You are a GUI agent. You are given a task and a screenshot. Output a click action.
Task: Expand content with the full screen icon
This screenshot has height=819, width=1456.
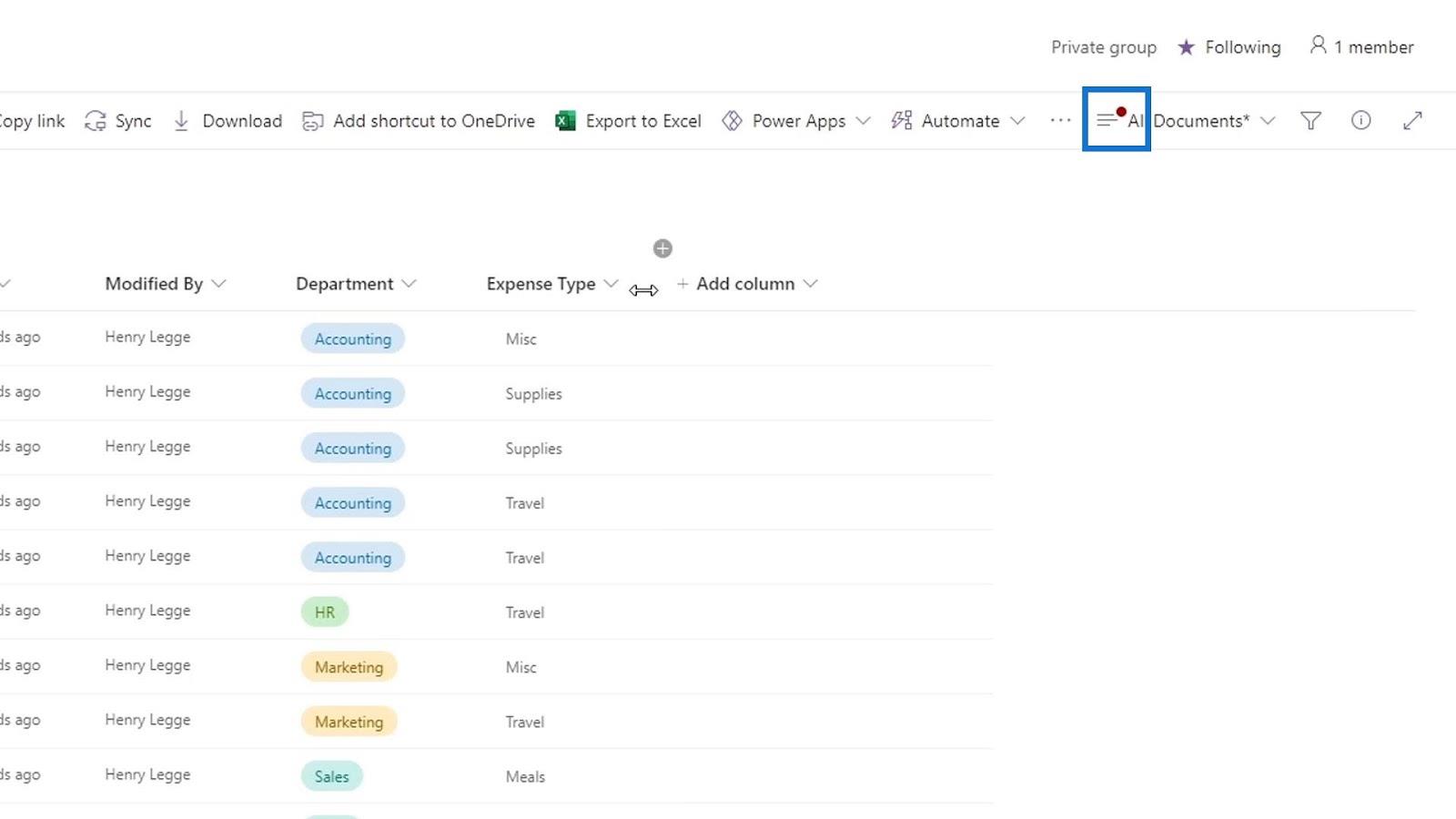pos(1412,120)
